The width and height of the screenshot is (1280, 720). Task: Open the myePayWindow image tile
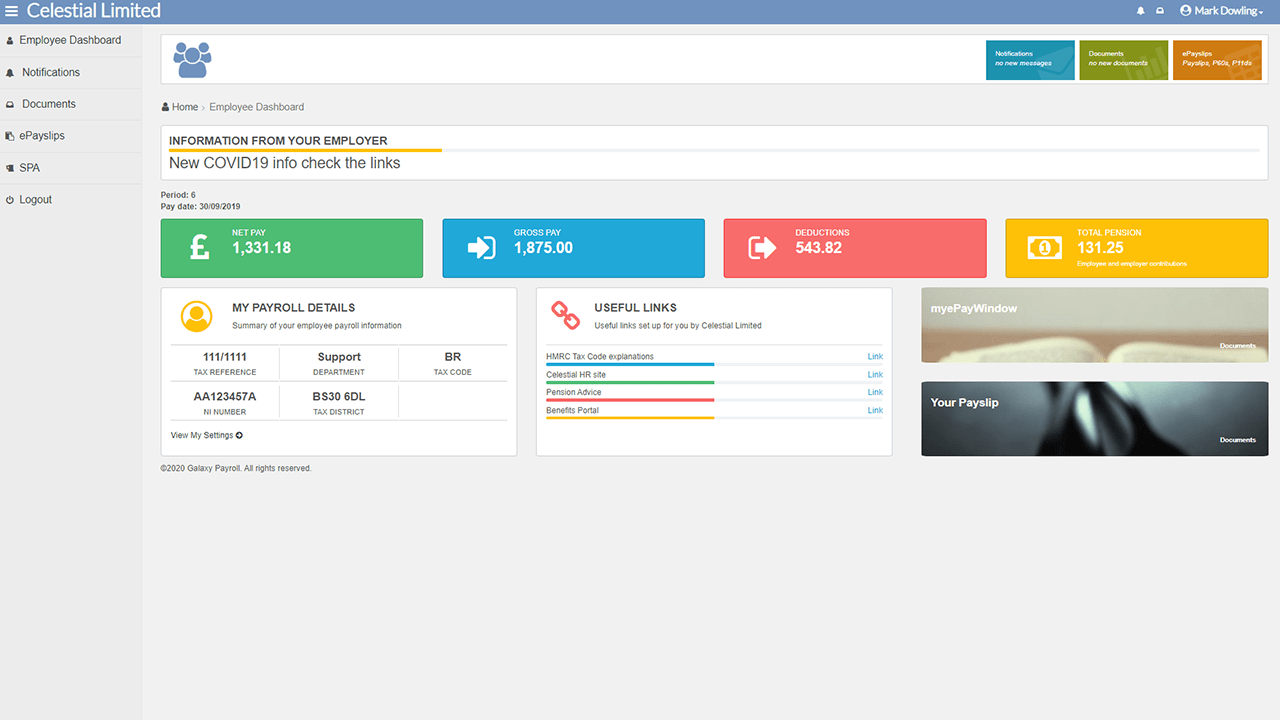[x=1094, y=325]
